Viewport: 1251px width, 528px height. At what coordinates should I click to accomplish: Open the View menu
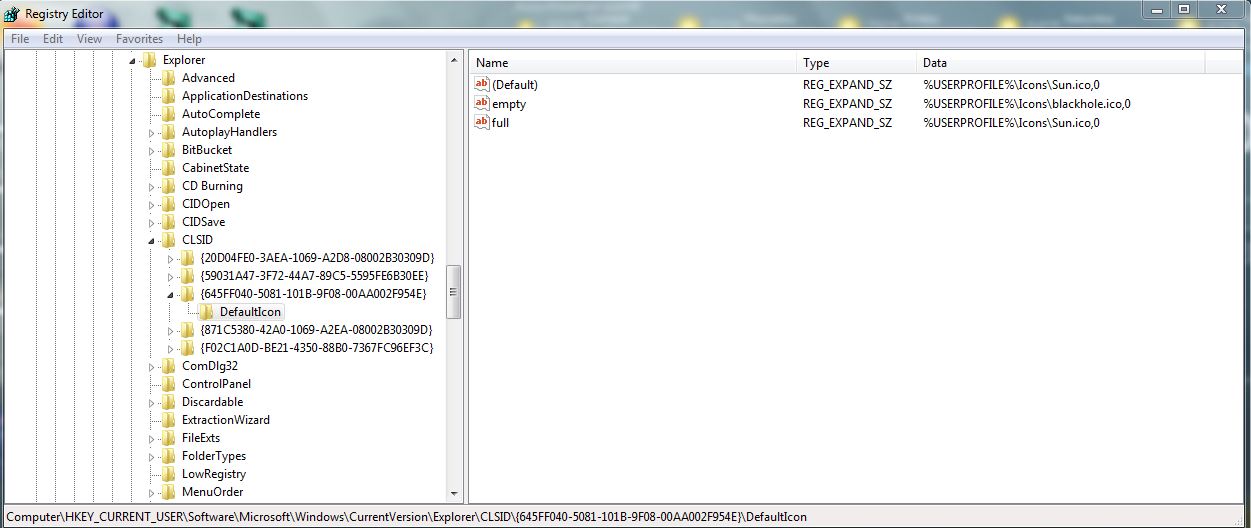coord(90,39)
